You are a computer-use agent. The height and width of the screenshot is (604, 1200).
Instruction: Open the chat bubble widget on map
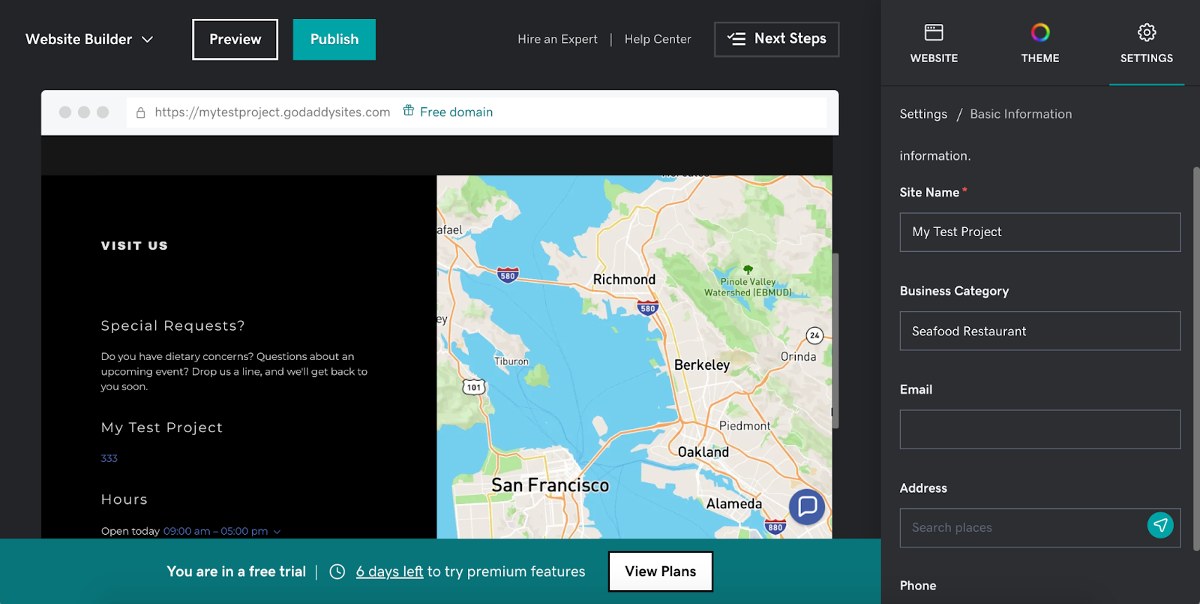coord(807,506)
